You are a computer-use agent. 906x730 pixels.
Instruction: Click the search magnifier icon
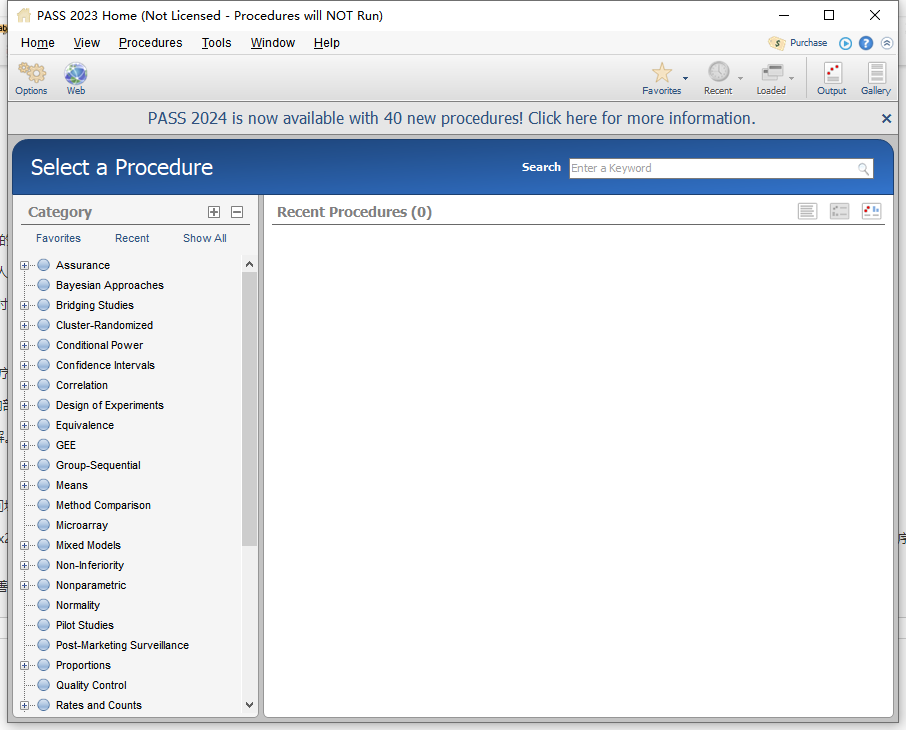point(863,169)
